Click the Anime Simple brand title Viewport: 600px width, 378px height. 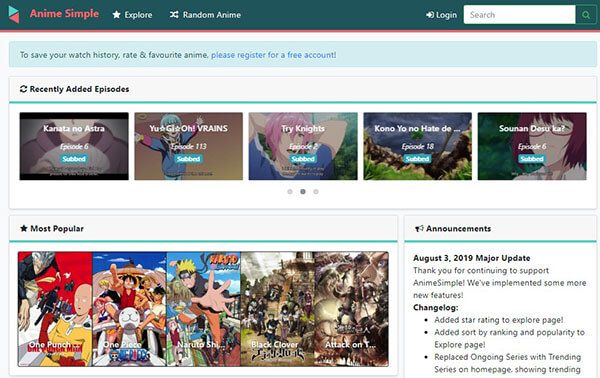(64, 14)
